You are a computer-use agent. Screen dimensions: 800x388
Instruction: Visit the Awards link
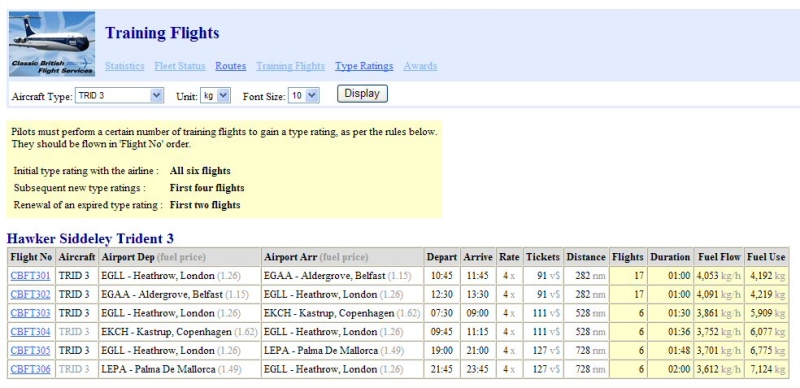click(420, 66)
